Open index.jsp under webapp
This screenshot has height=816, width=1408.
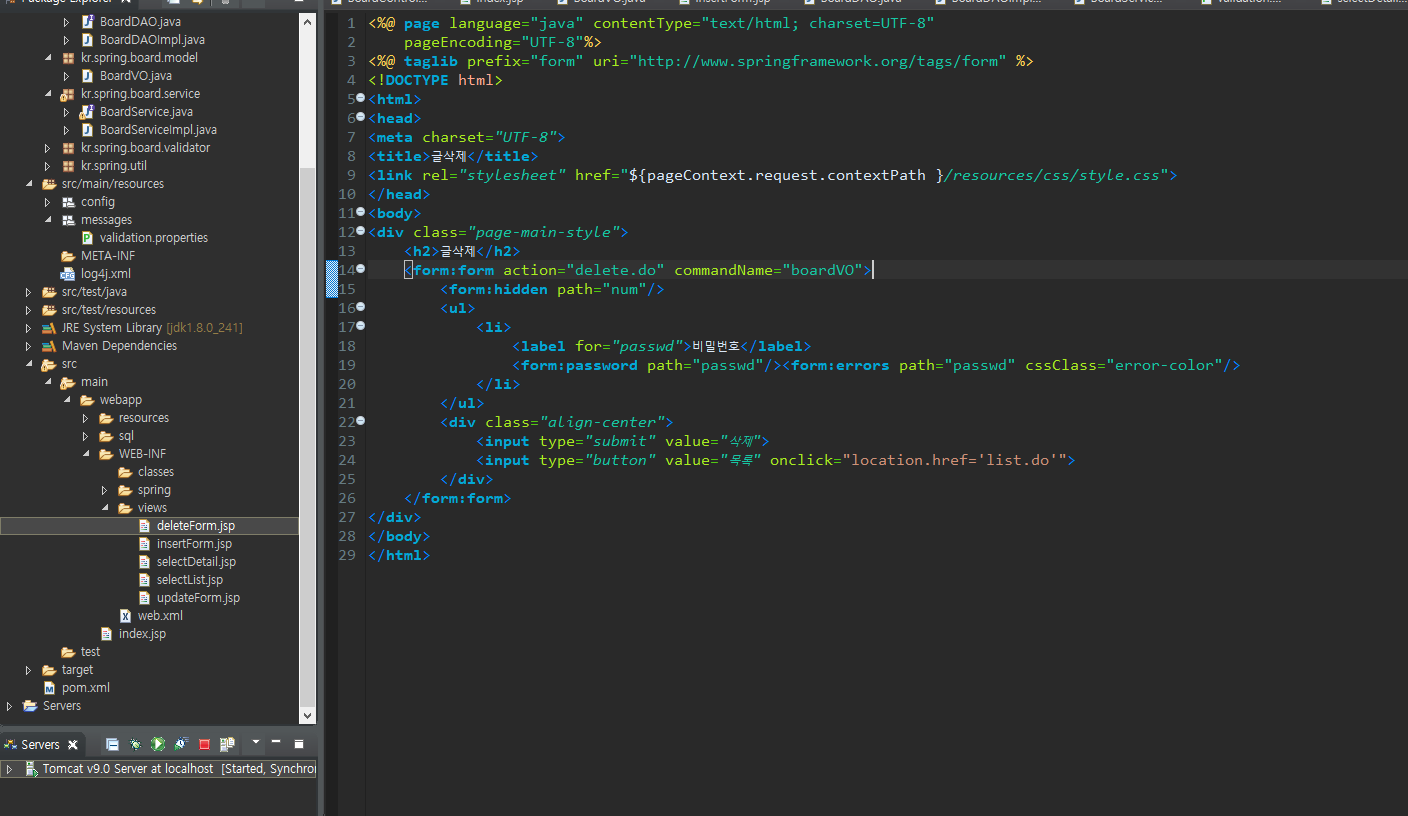coord(142,634)
